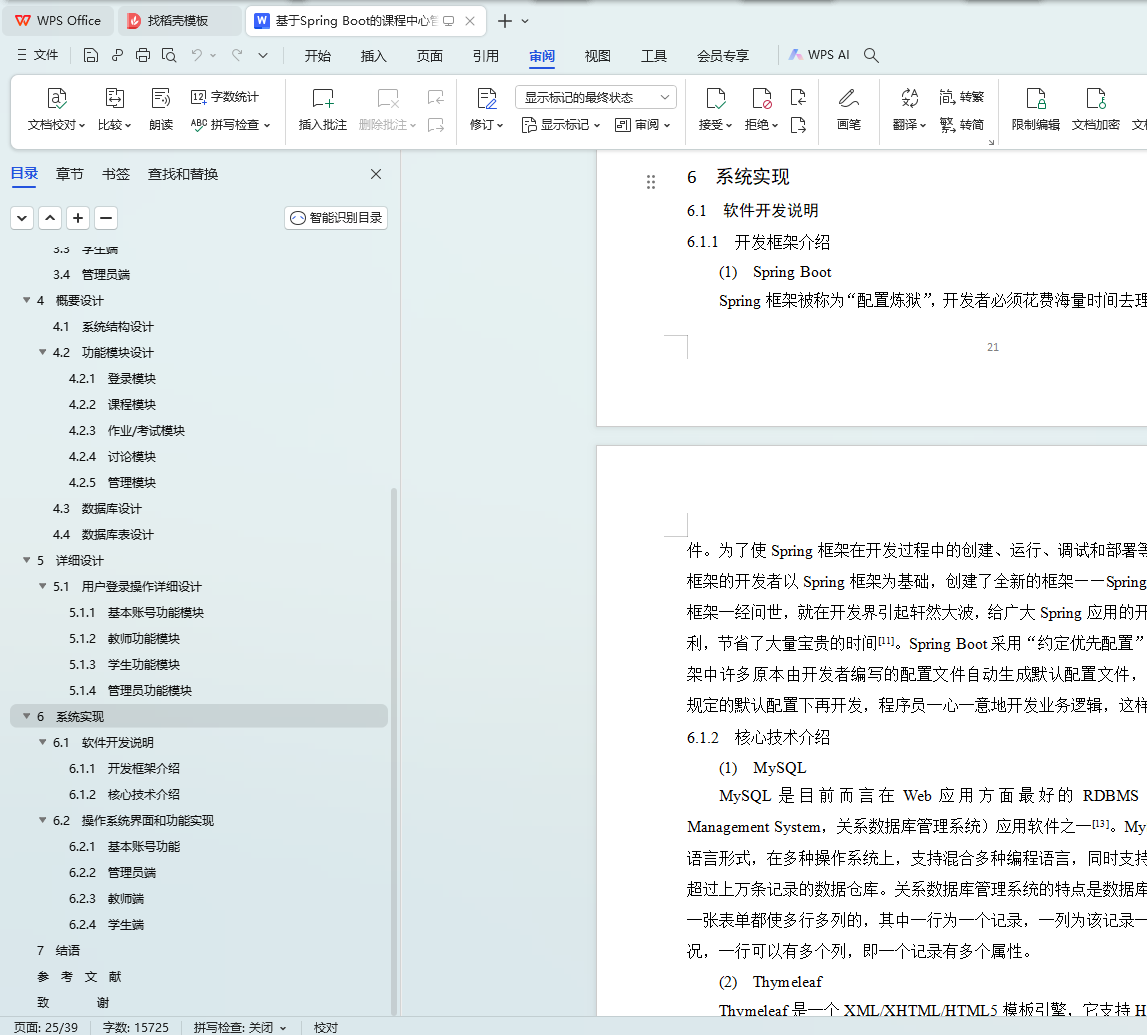Switch to the 引用 ribbon tab

[486, 56]
